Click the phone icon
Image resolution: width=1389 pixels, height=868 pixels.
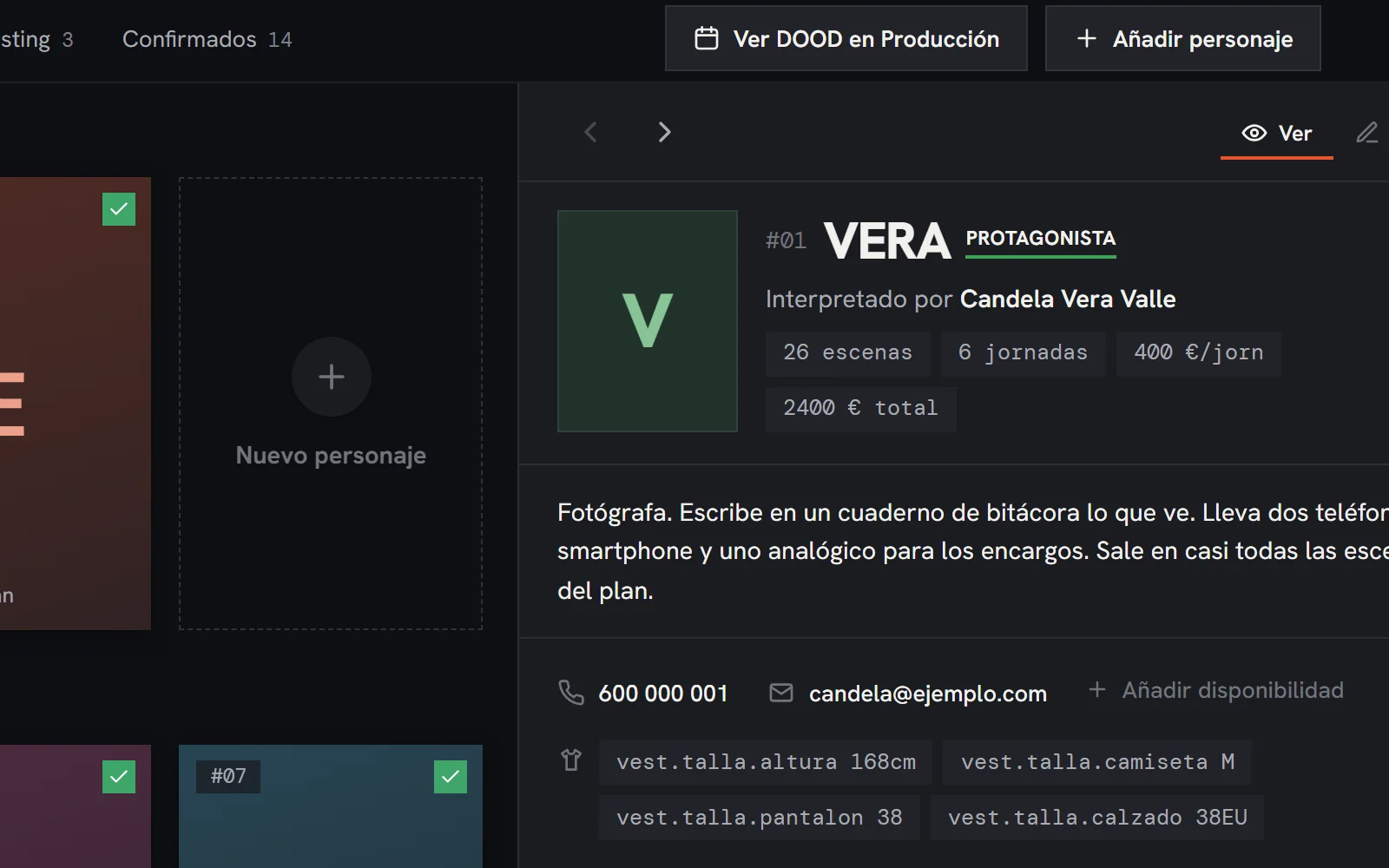tap(570, 693)
